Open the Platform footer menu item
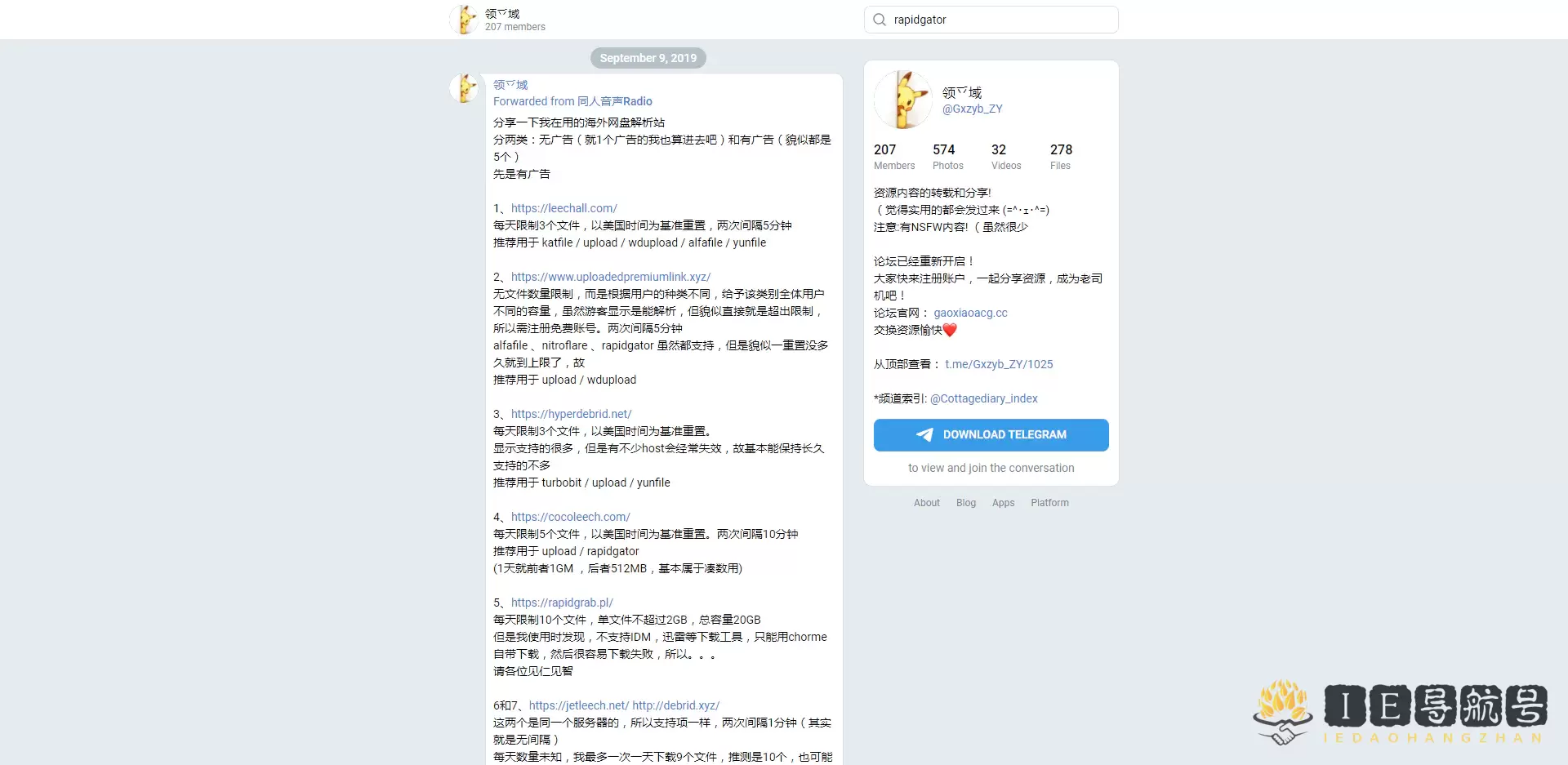 [x=1049, y=502]
